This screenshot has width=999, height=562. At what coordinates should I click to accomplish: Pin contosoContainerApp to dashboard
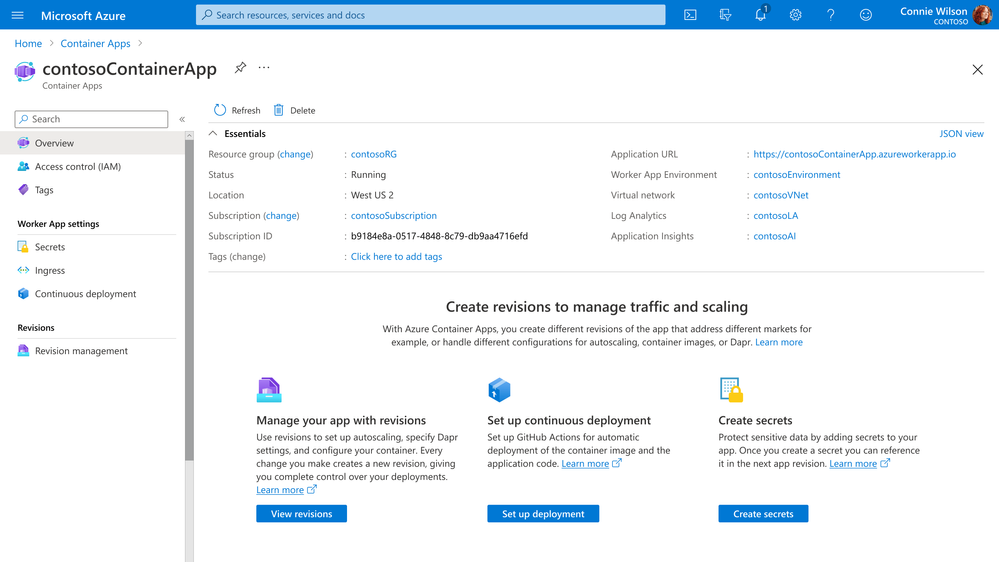point(240,68)
